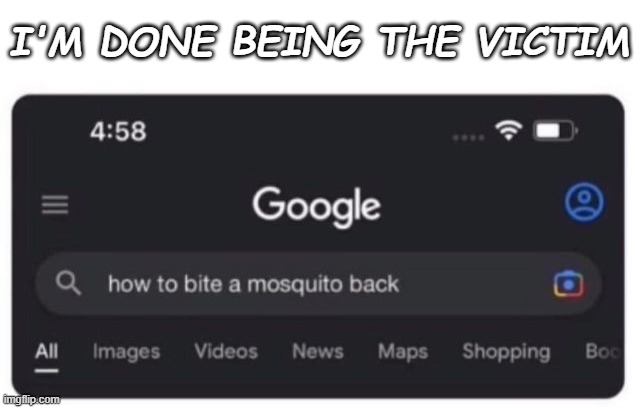Tap the battery status icon
This screenshot has width=640, height=408.
coord(556,131)
